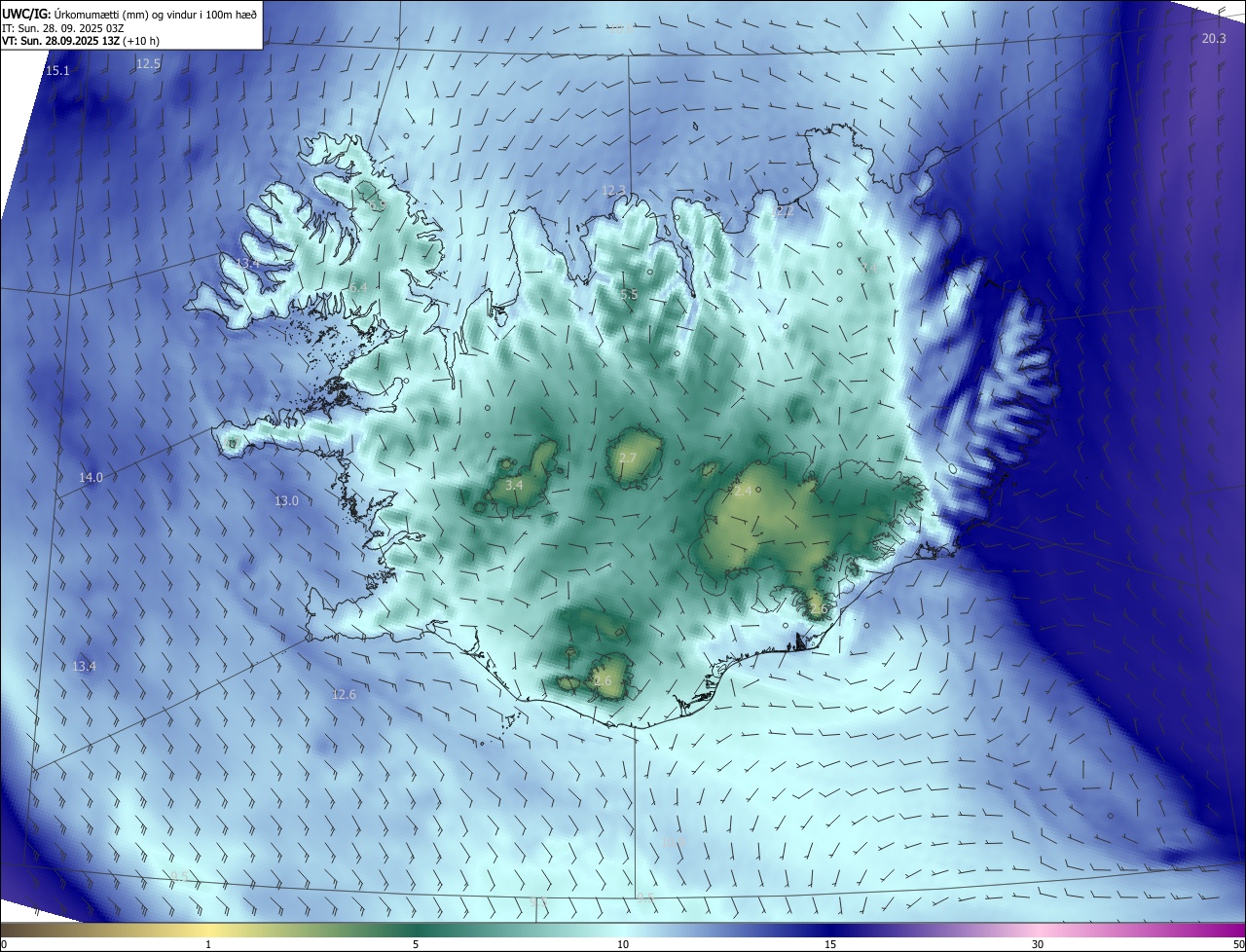1246x952 pixels.
Task: Click the '20.3' value label
Action: tap(1214, 39)
